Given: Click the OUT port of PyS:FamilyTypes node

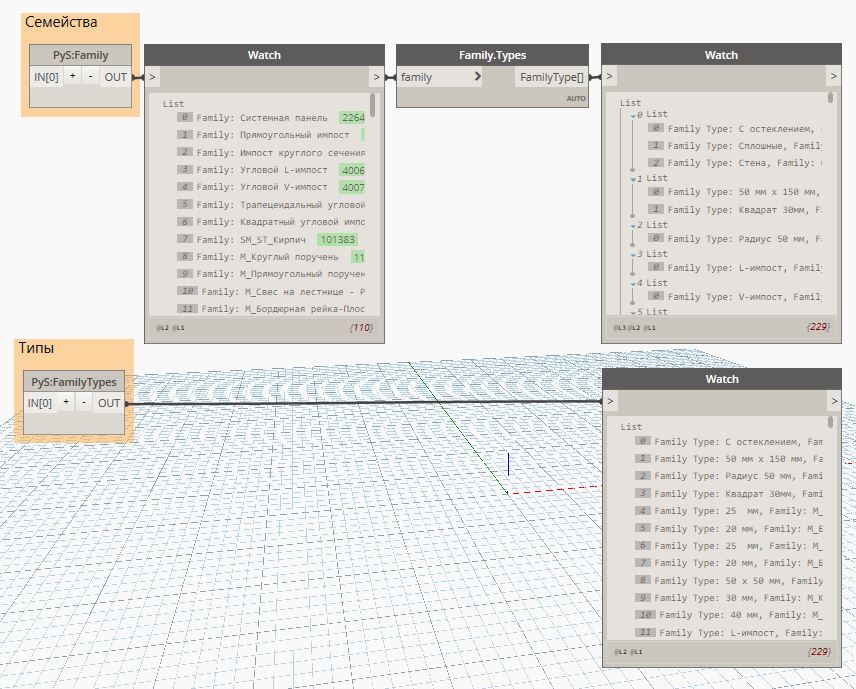Looking at the screenshot, I should (x=109, y=403).
